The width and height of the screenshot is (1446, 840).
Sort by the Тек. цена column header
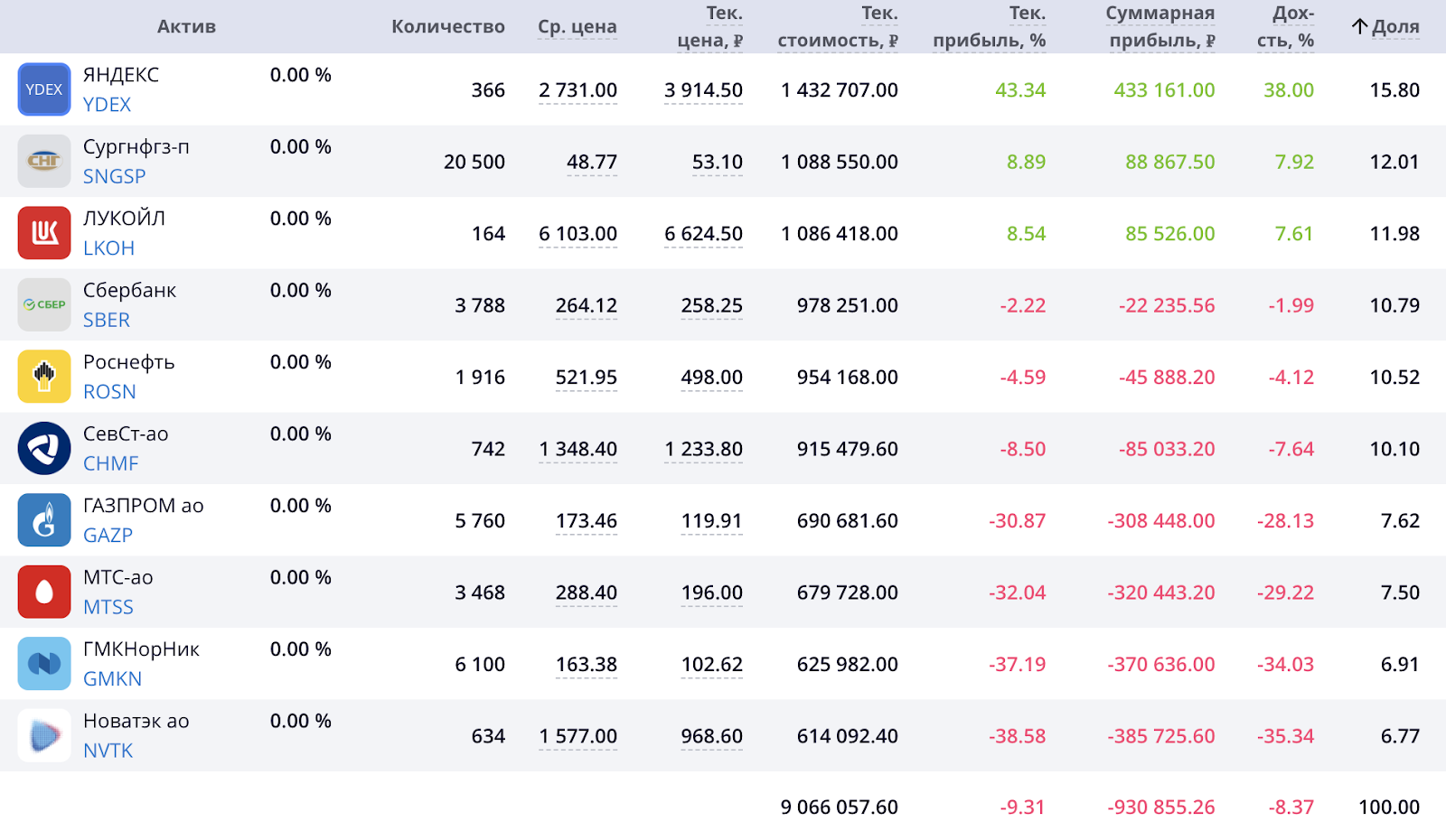pos(710,27)
